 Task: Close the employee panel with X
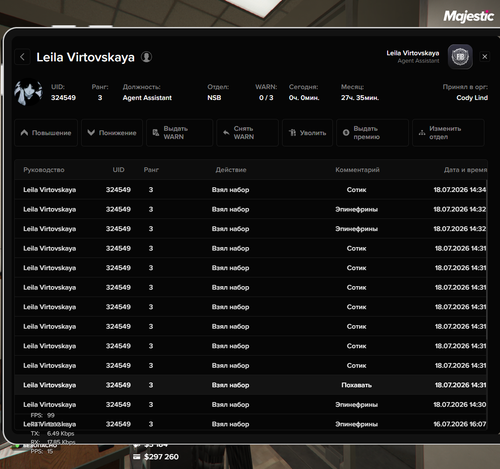(x=485, y=57)
